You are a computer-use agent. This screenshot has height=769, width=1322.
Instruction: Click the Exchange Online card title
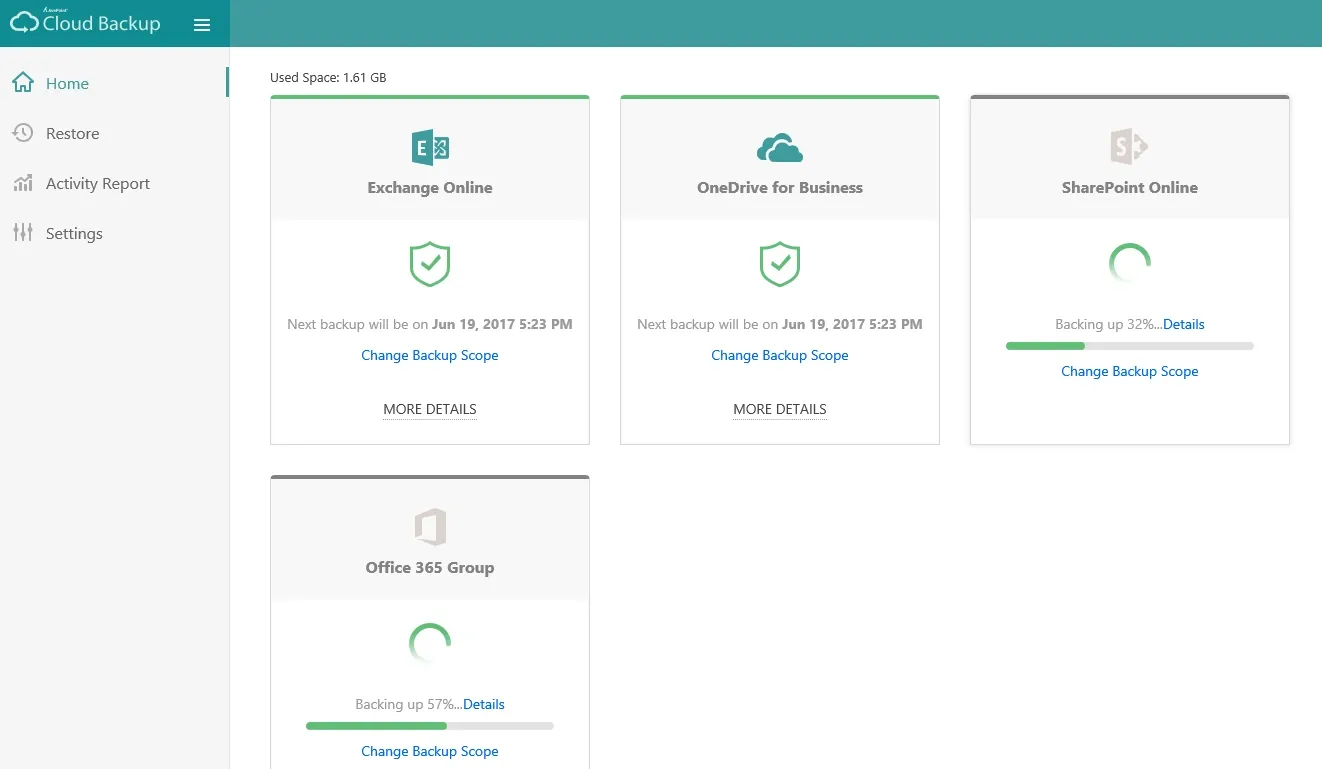click(430, 187)
